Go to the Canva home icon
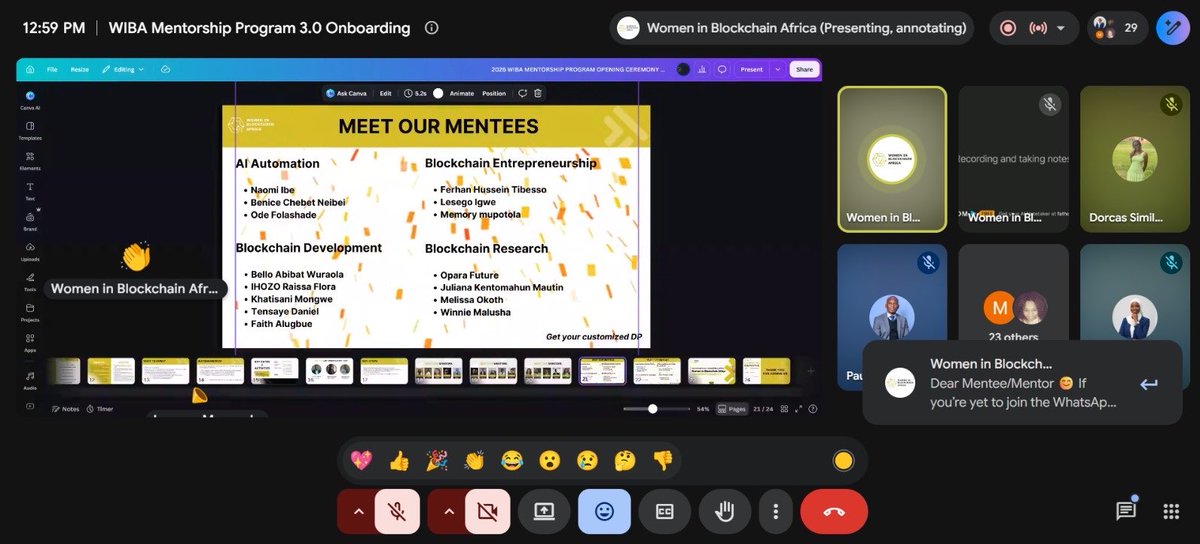The height and width of the screenshot is (544, 1200). click(x=29, y=69)
